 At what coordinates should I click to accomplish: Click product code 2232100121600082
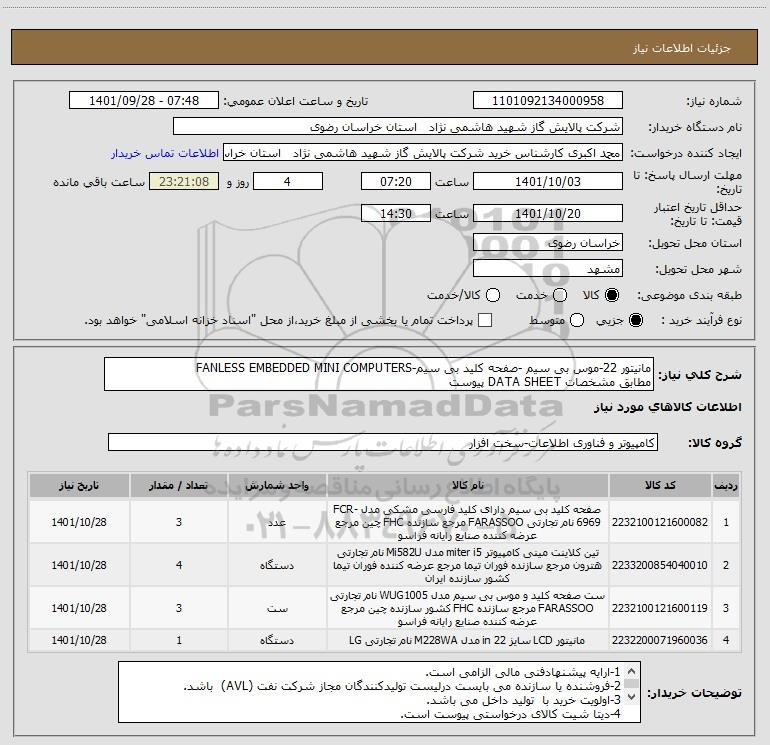(x=660, y=522)
